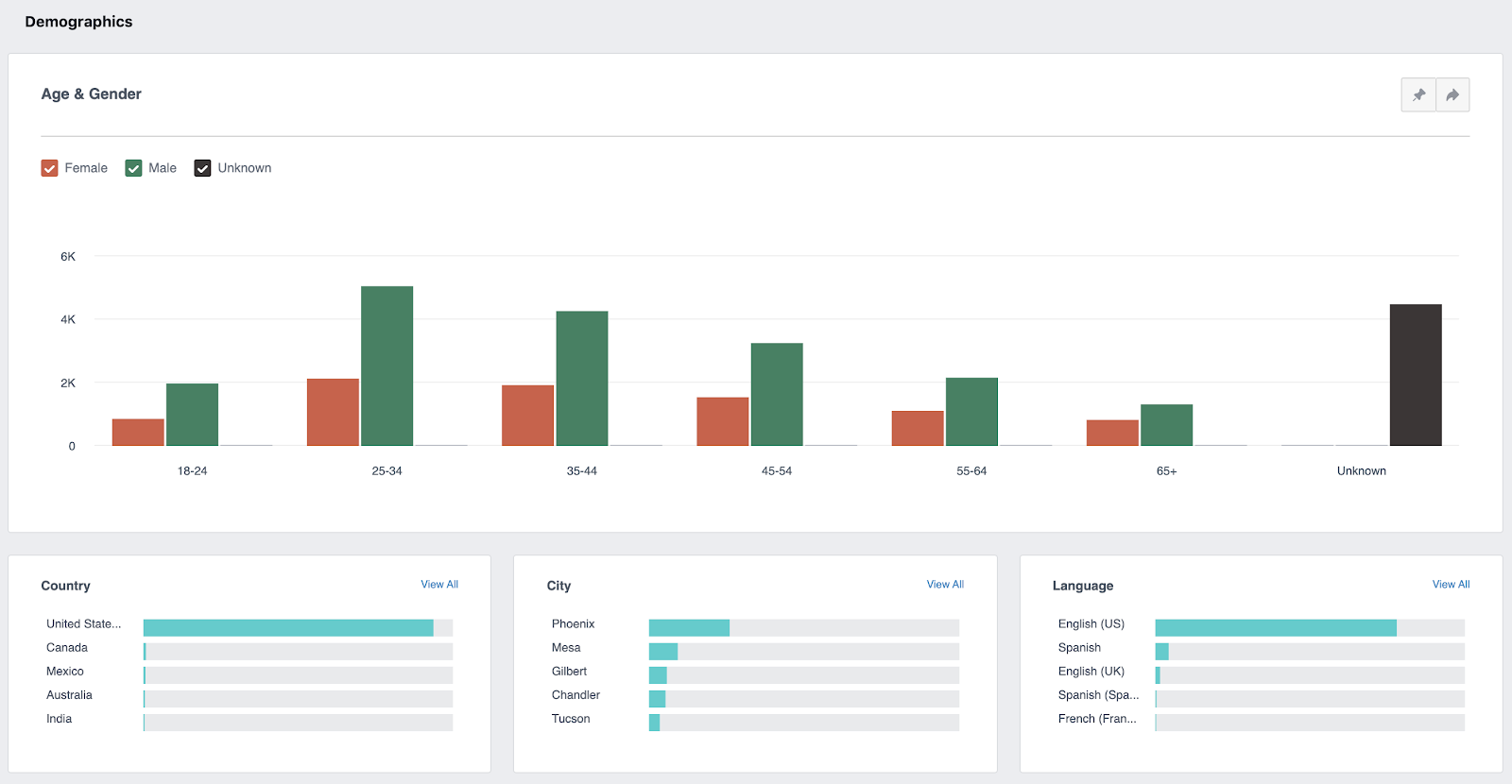This screenshot has height=784, width=1512.
Task: Toggle the Male legend checkbox
Action: click(x=133, y=168)
